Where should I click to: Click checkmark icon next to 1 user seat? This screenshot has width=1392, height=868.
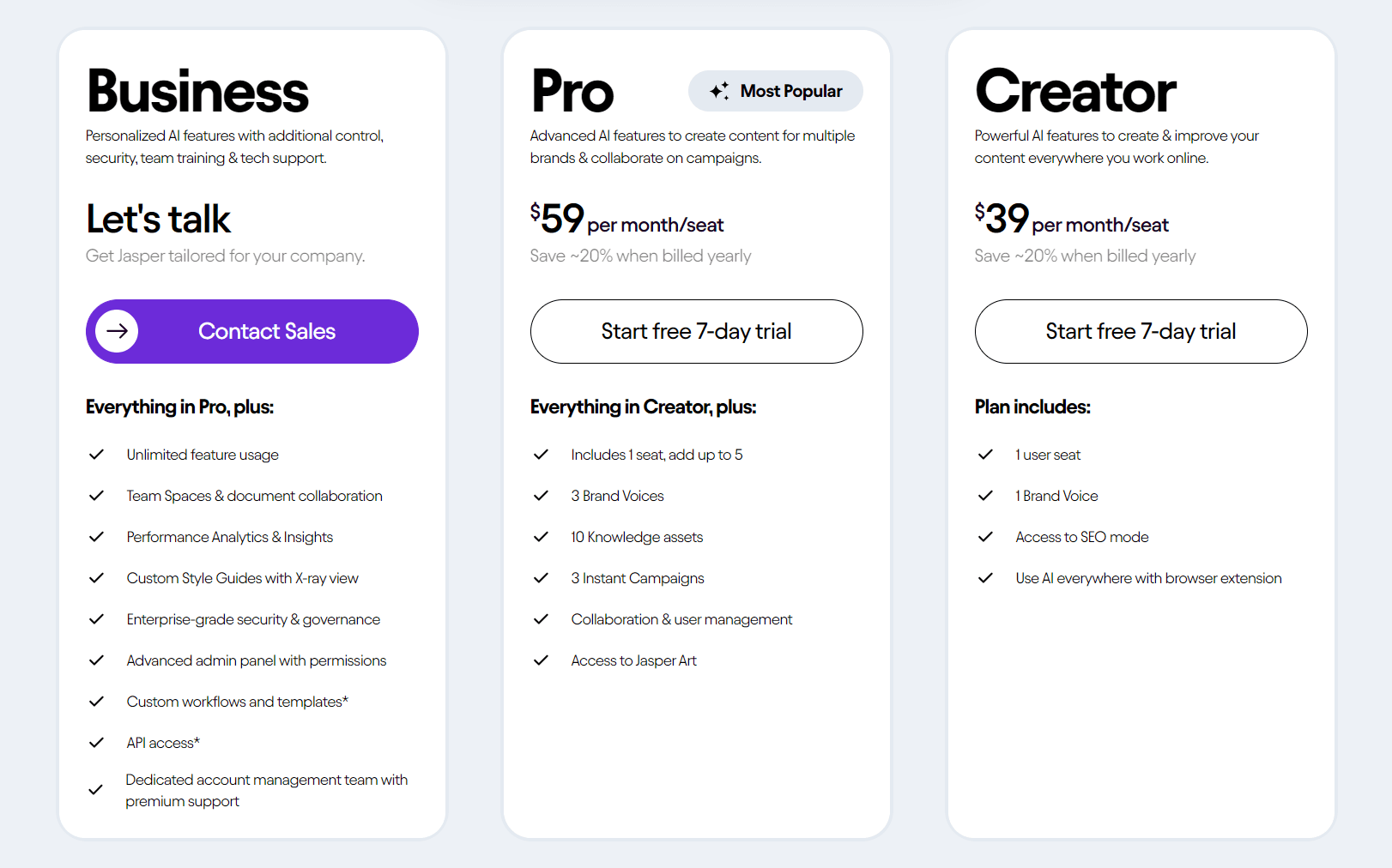(985, 455)
